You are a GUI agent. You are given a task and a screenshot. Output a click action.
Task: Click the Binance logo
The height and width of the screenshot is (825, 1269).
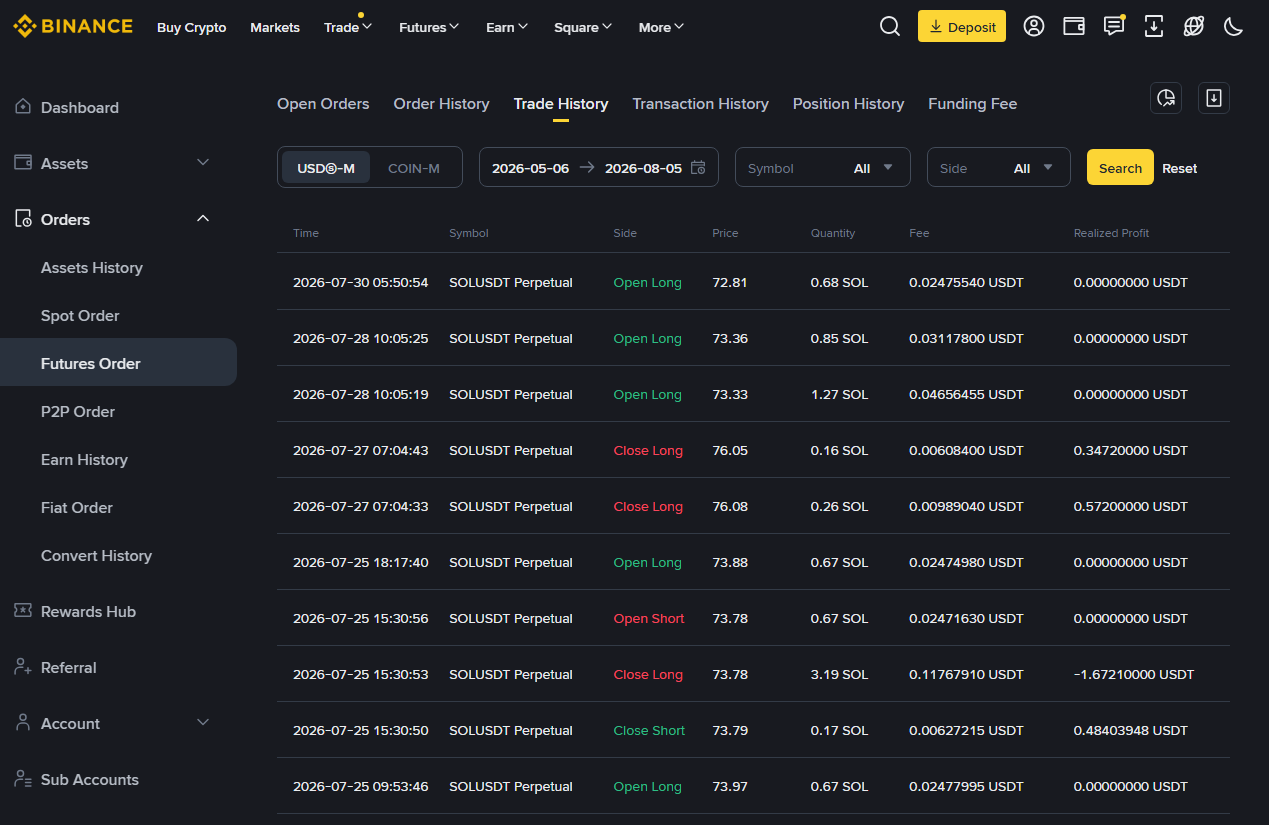(x=73, y=27)
